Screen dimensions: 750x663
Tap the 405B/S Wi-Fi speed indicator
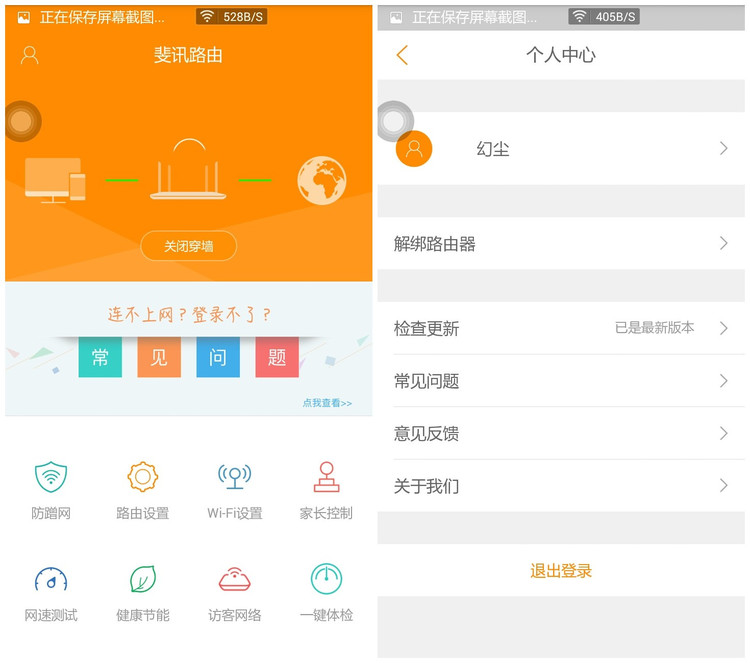click(x=604, y=17)
